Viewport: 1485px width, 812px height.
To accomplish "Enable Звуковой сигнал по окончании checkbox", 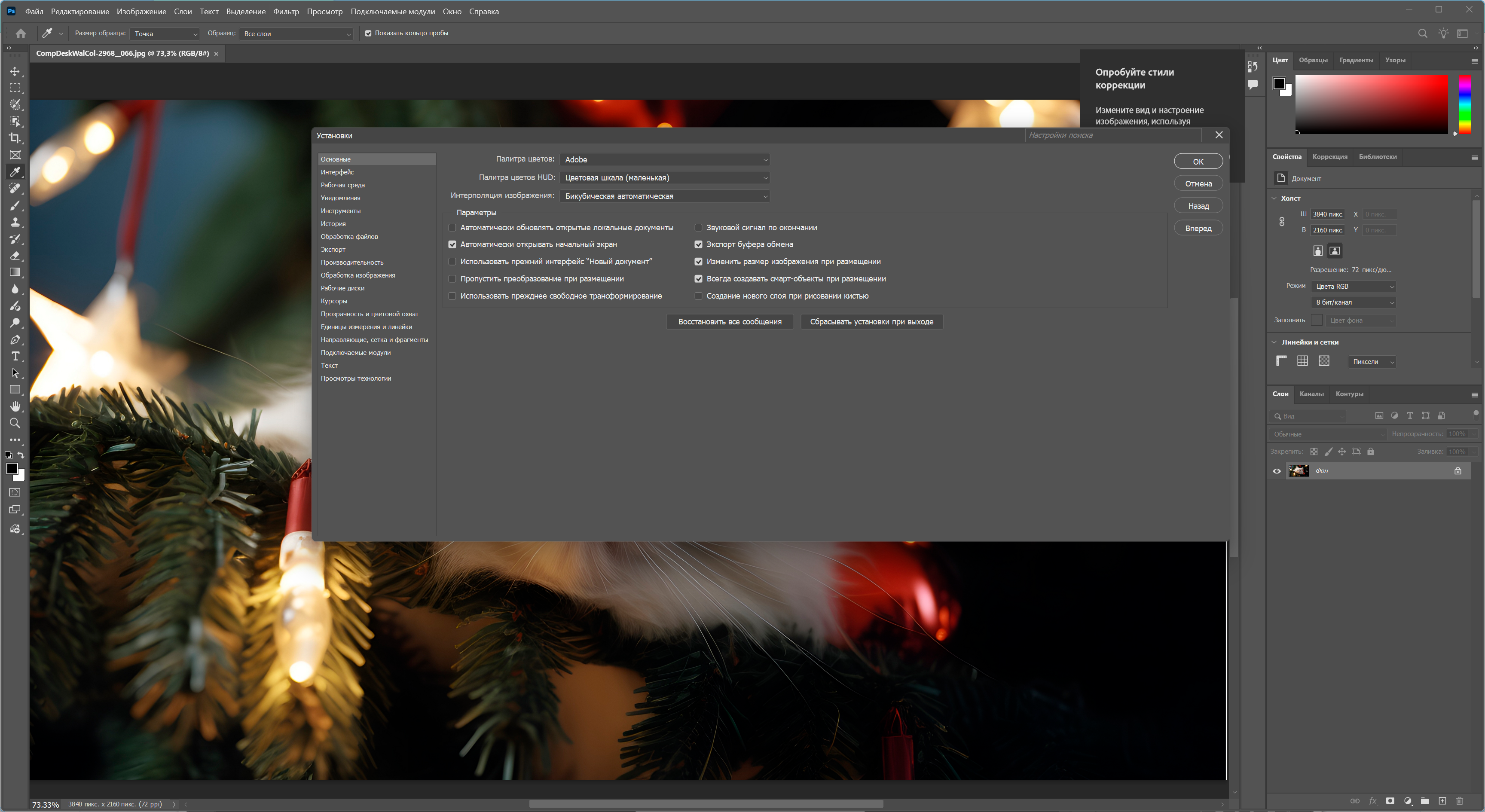I will 698,228.
